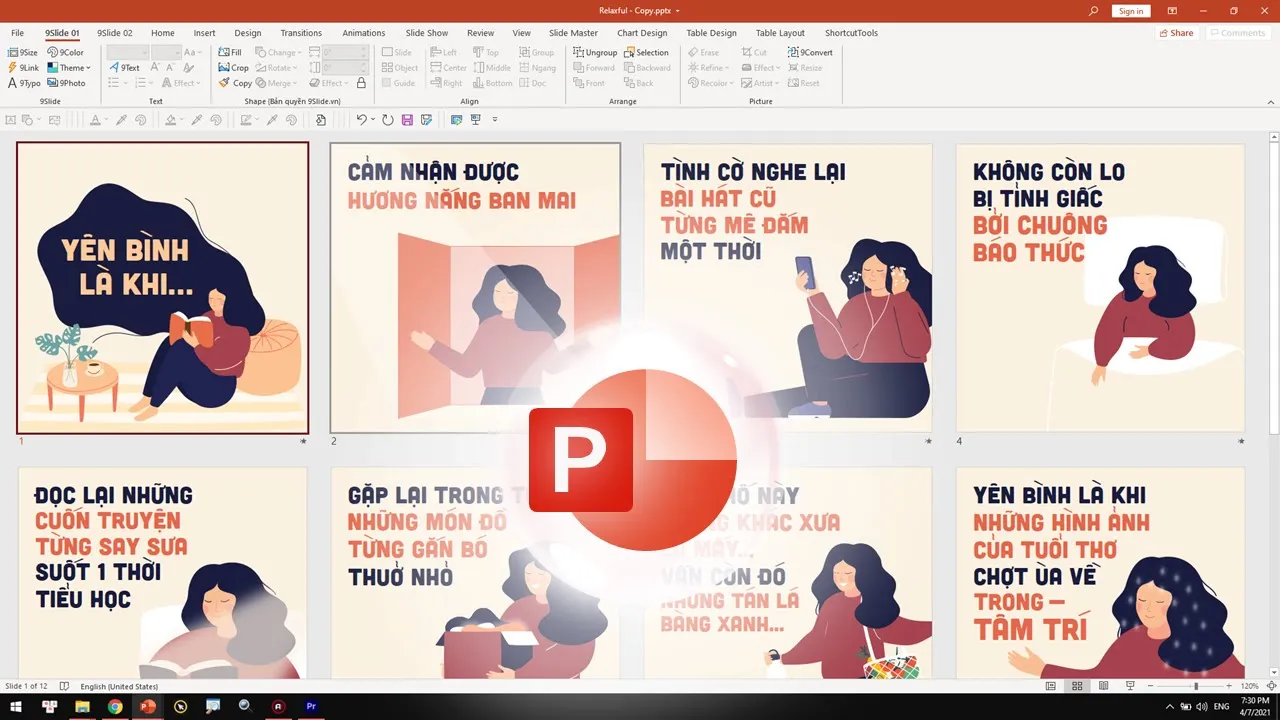Click the presenter screen icon in quick toolbar
The height and width of the screenshot is (720, 1280).
pos(476,120)
